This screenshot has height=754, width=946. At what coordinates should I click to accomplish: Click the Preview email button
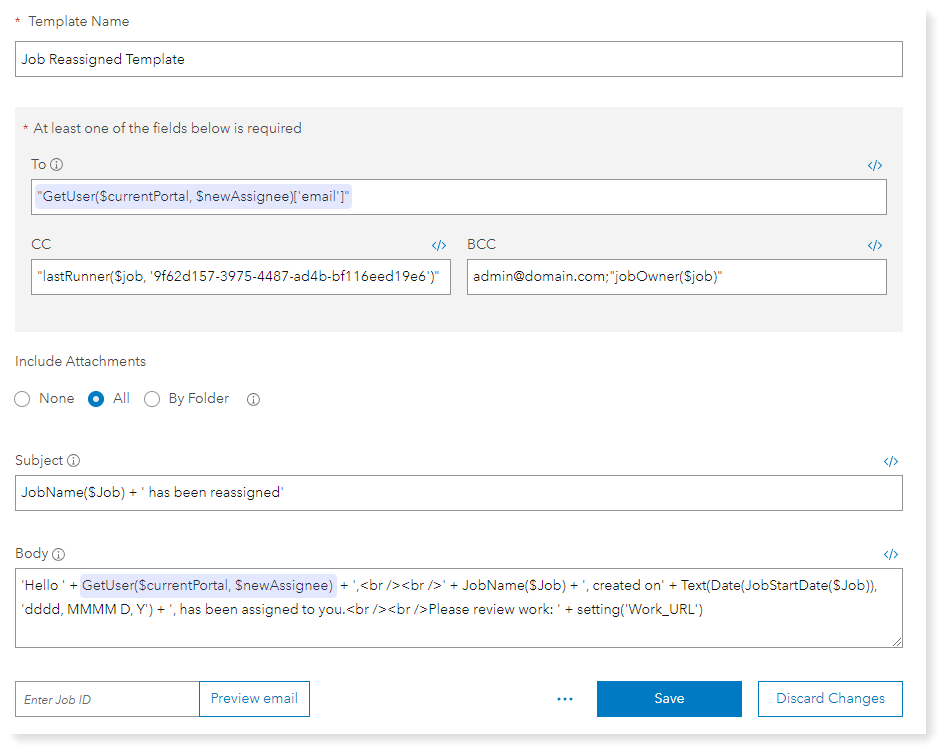(x=254, y=699)
